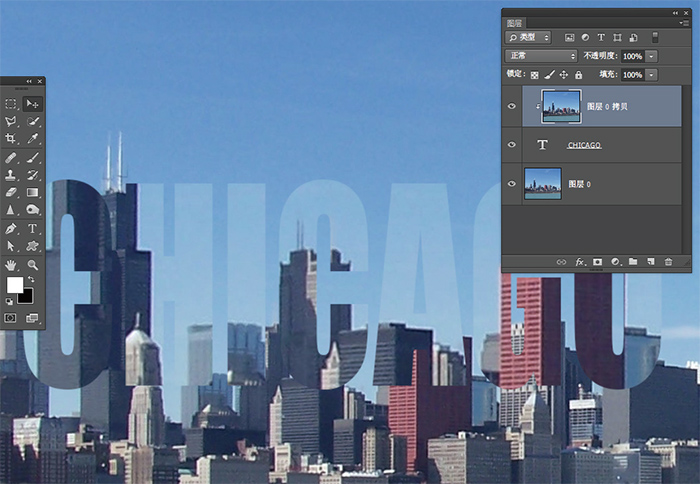The image size is (700, 484).
Task: Select the 图层 0 拷贝 layer thumbnail
Action: coord(561,106)
